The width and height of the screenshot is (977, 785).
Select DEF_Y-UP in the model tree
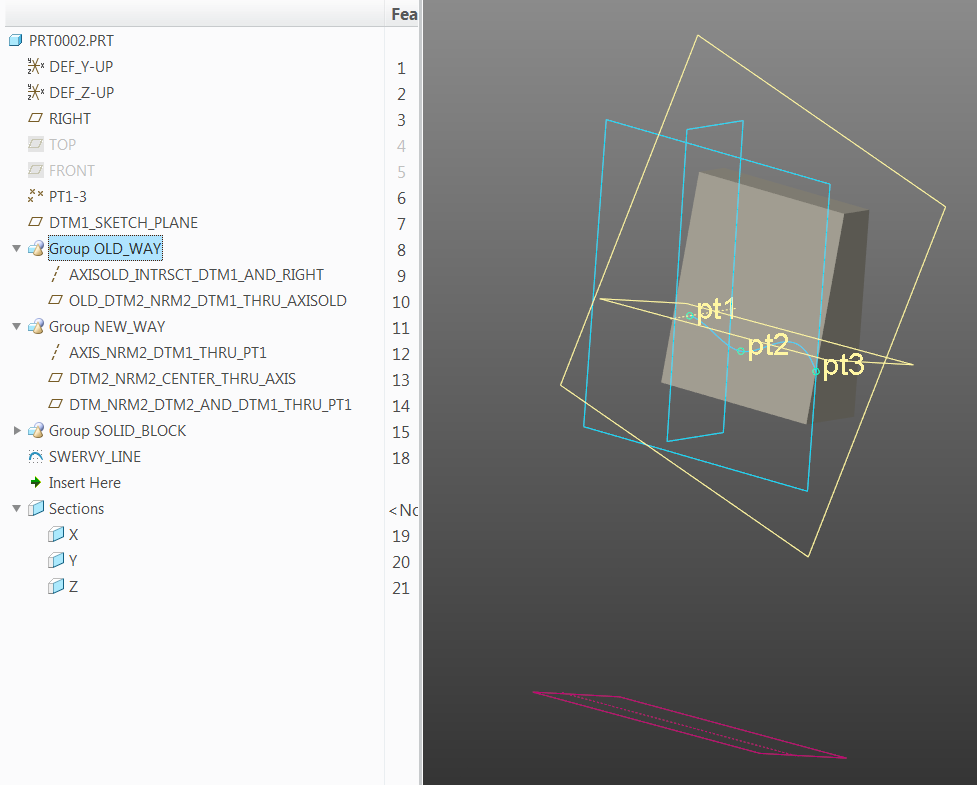81,67
